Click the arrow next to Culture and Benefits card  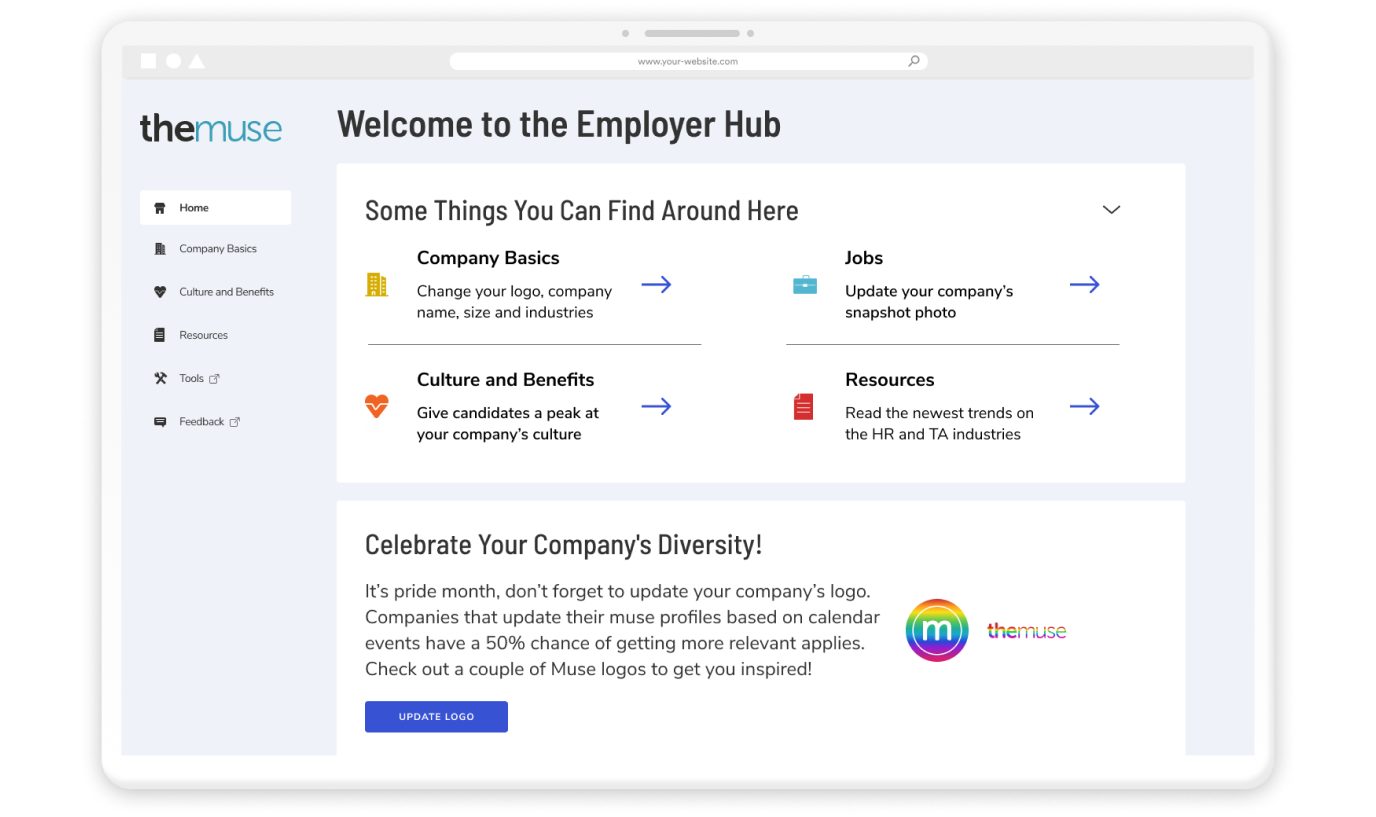tap(656, 406)
